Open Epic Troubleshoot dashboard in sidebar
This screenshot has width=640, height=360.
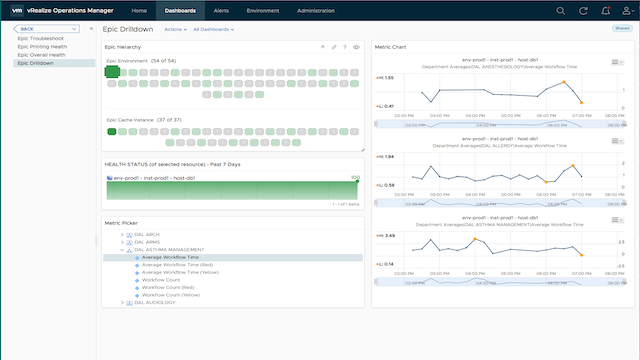point(40,38)
